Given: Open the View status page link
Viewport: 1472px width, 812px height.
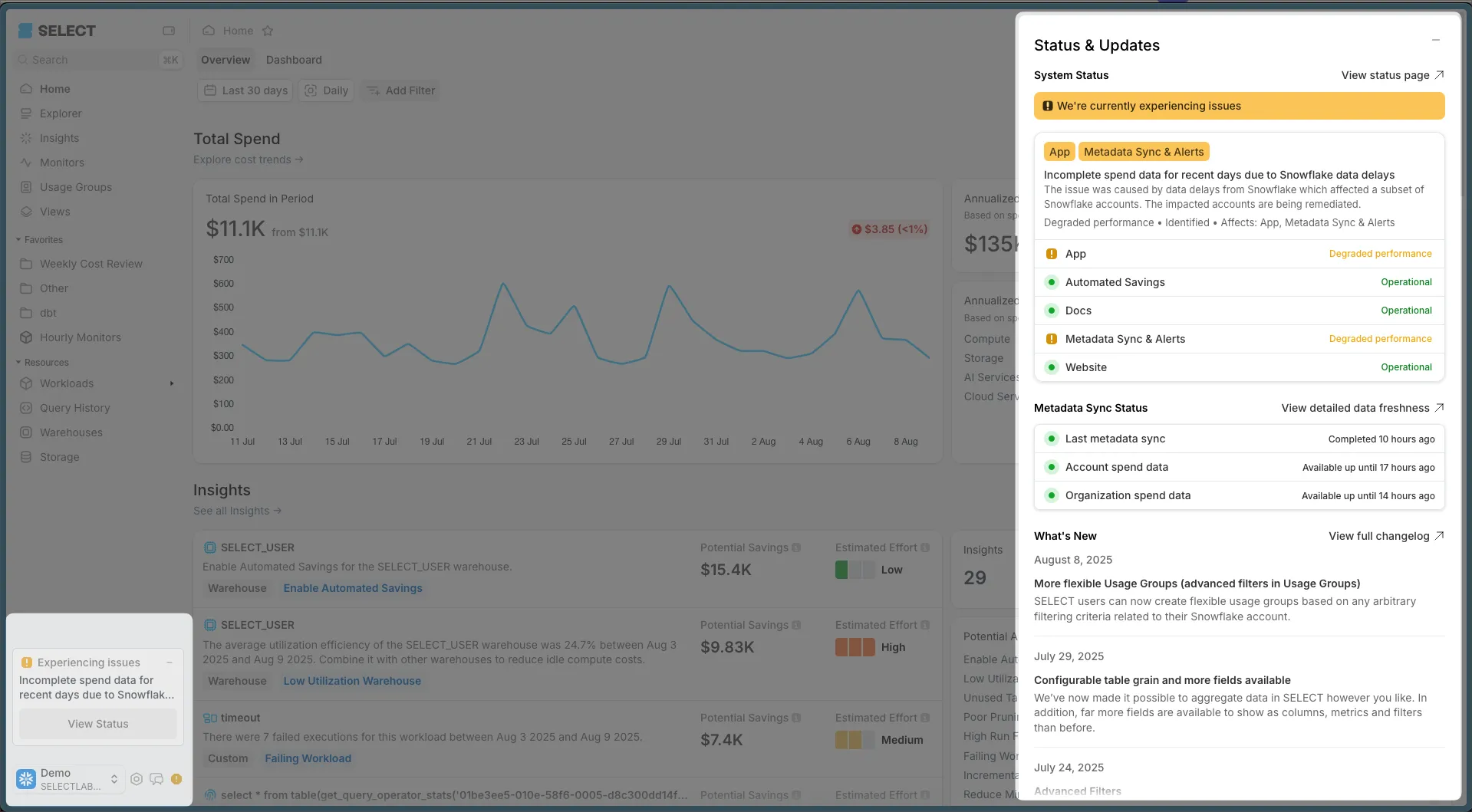Looking at the screenshot, I should [1392, 75].
